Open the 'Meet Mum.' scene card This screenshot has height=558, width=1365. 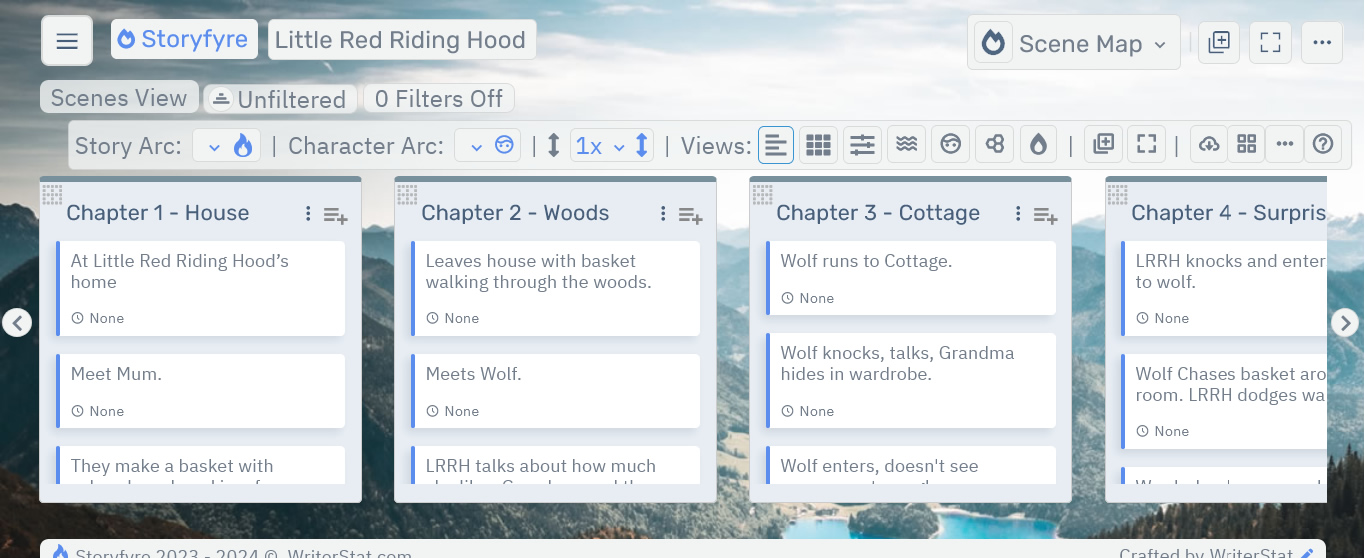pyautogui.click(x=200, y=391)
